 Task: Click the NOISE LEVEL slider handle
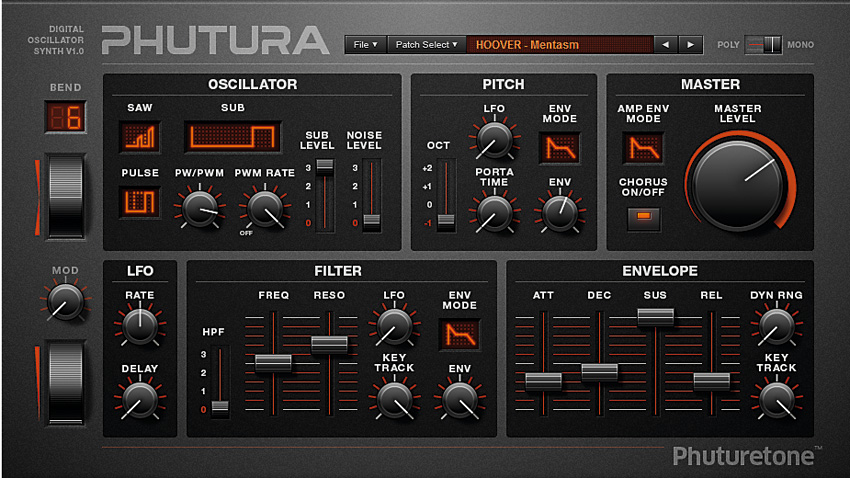371,221
